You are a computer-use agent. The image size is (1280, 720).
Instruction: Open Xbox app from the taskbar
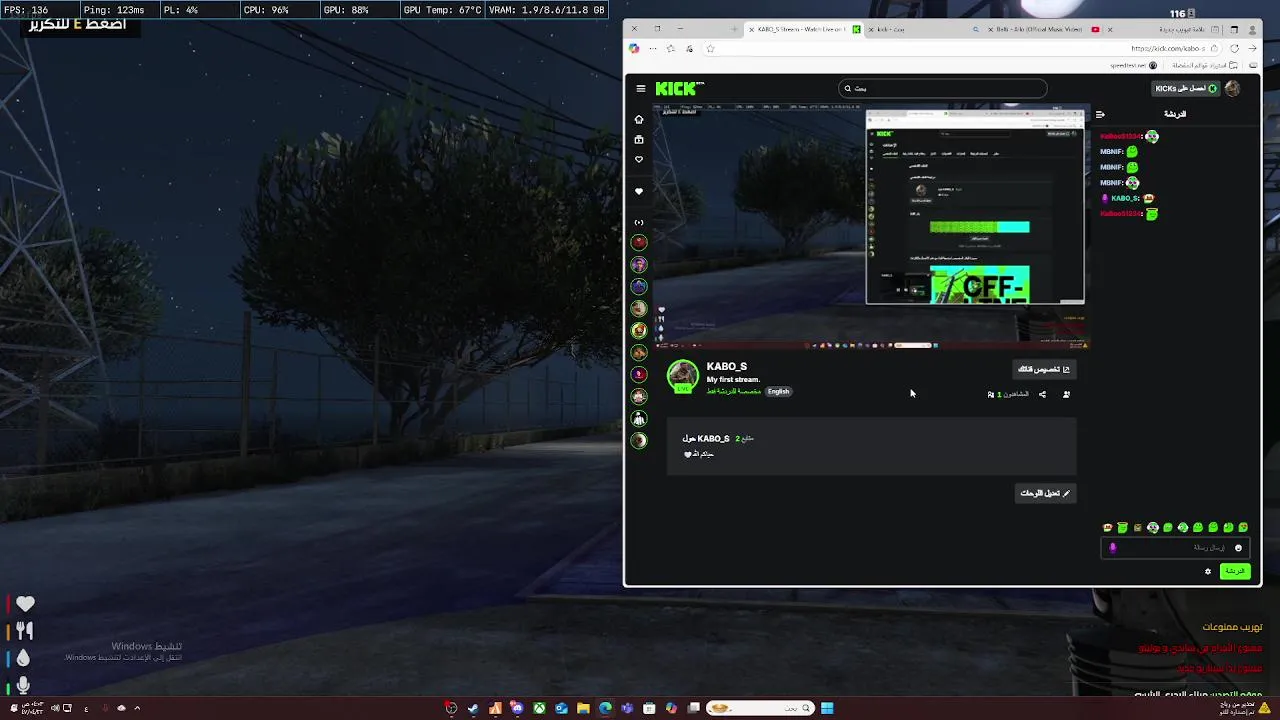pyautogui.click(x=539, y=708)
